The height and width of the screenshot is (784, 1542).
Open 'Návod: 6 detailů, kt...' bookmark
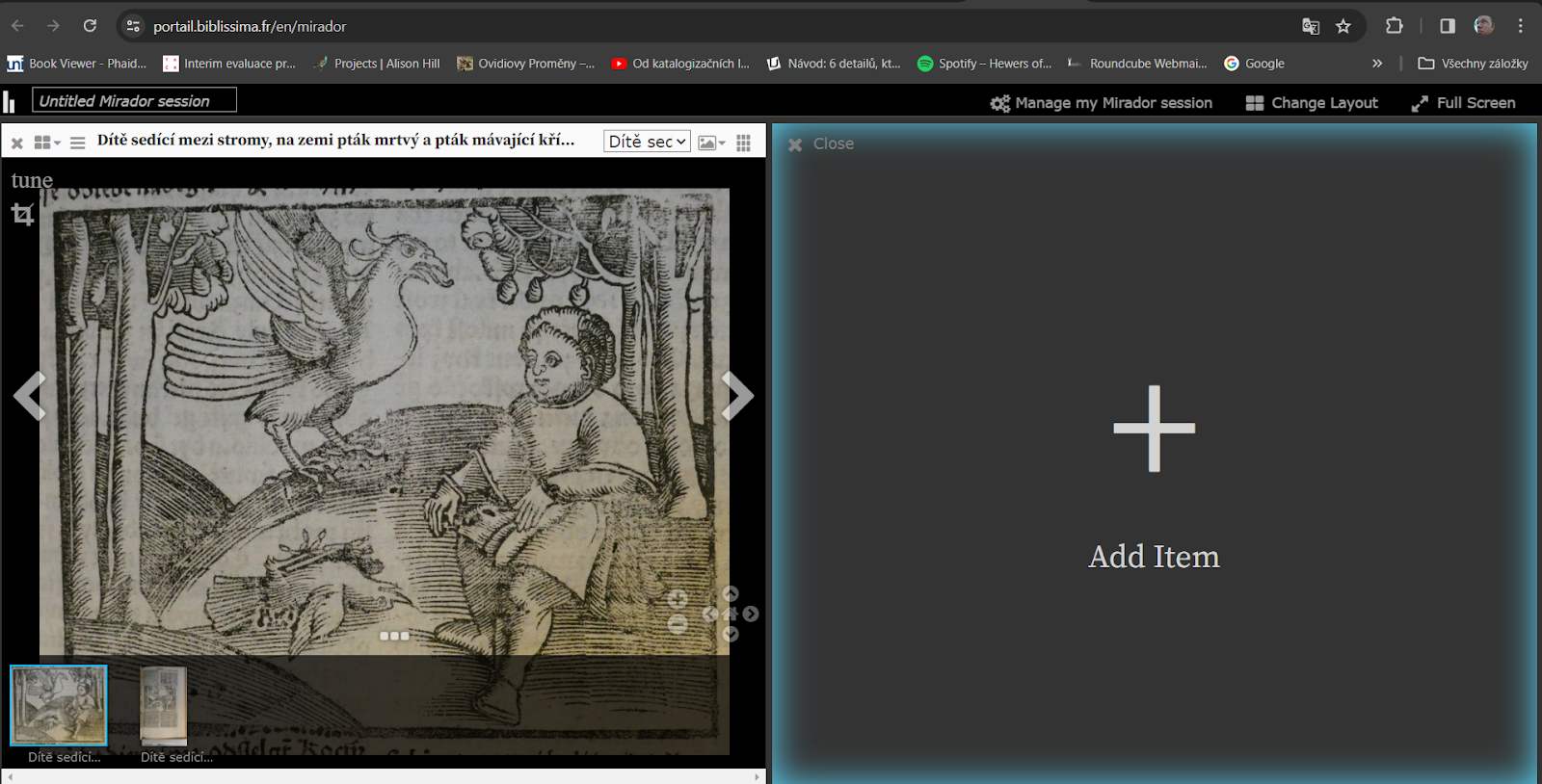pyautogui.click(x=834, y=64)
